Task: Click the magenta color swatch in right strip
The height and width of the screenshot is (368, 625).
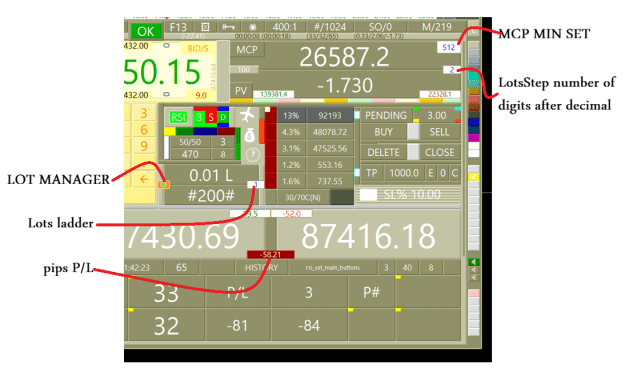Action: (474, 138)
